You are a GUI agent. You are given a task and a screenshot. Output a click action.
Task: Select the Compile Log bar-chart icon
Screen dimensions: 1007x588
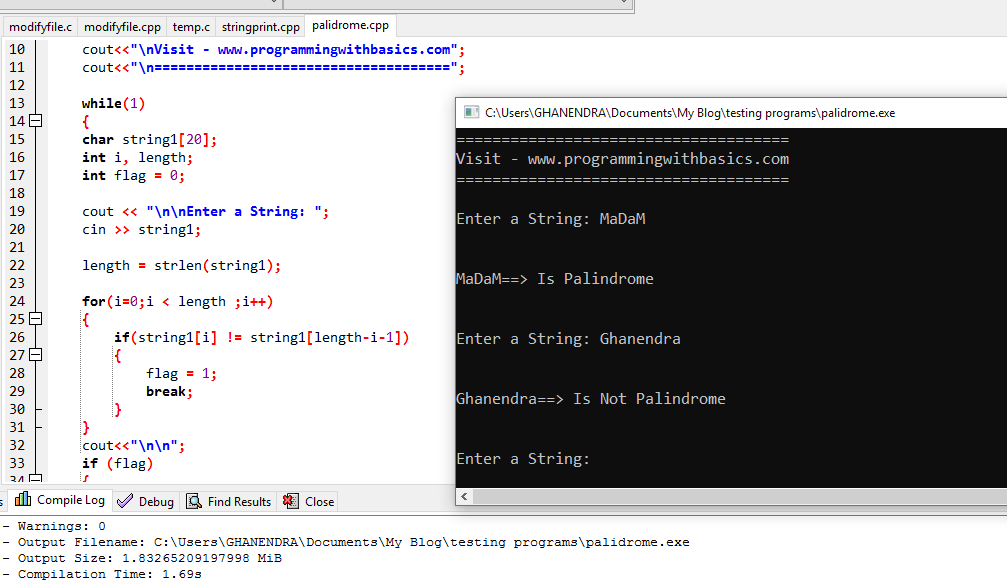coord(23,501)
